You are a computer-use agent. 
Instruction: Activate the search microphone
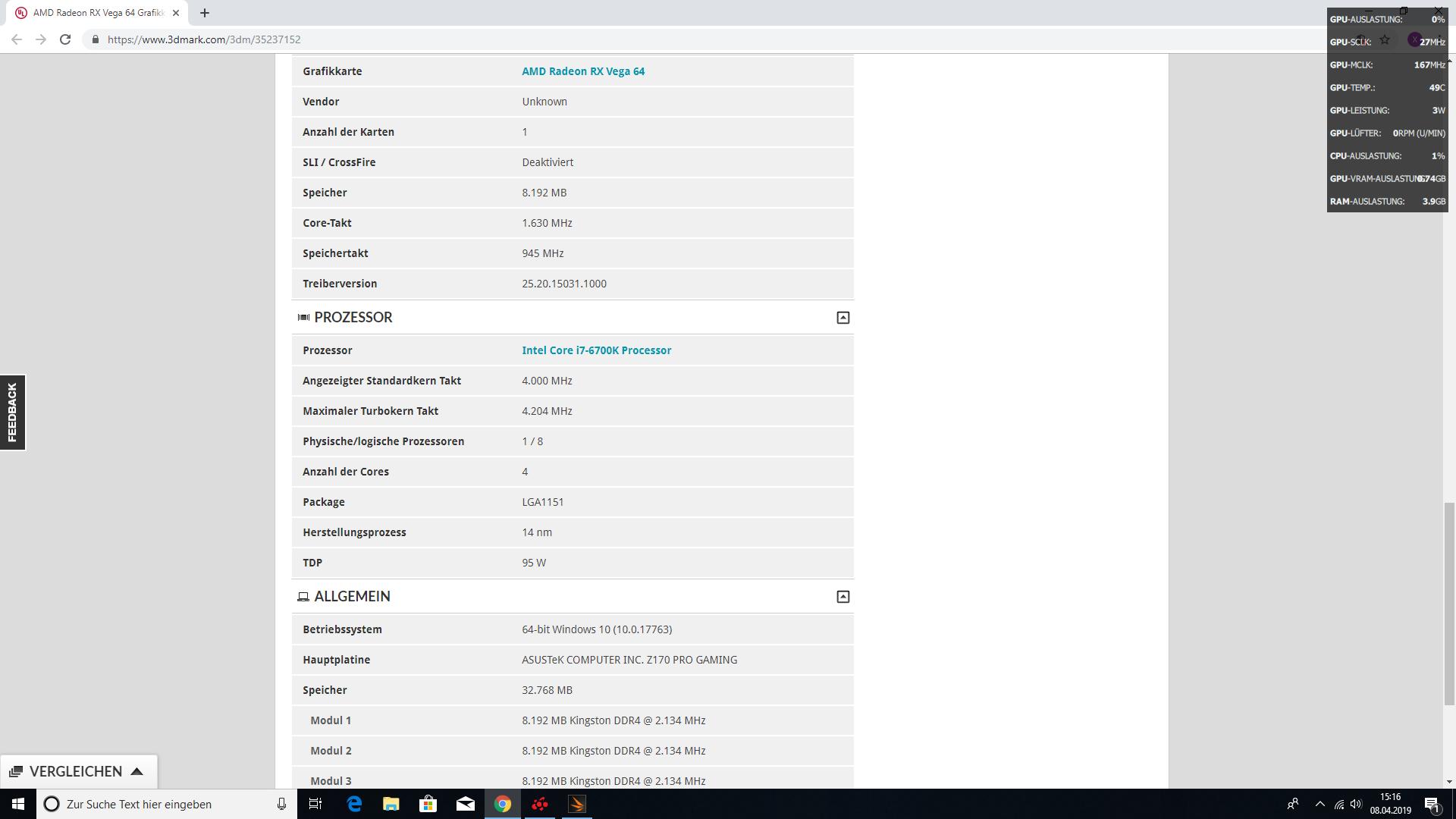[281, 804]
